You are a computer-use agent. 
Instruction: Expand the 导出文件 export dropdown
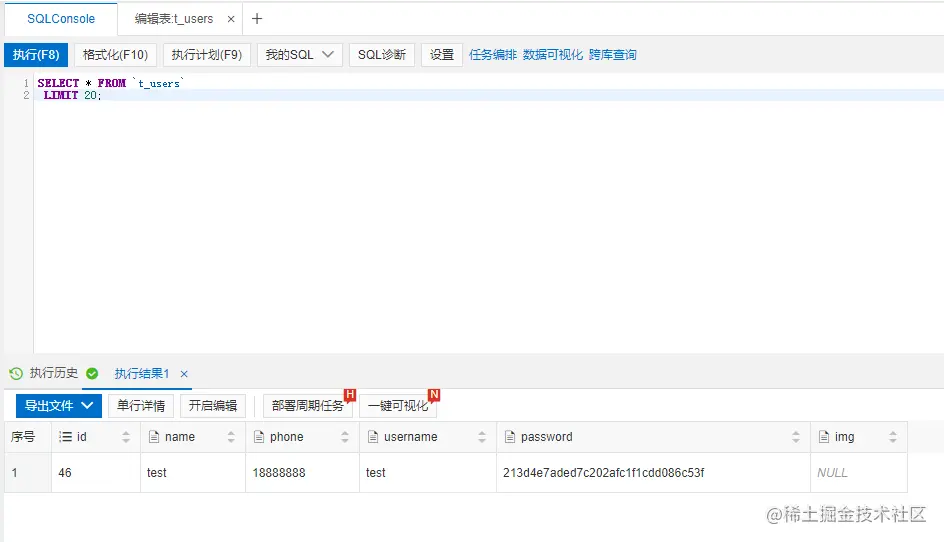click(x=58, y=406)
